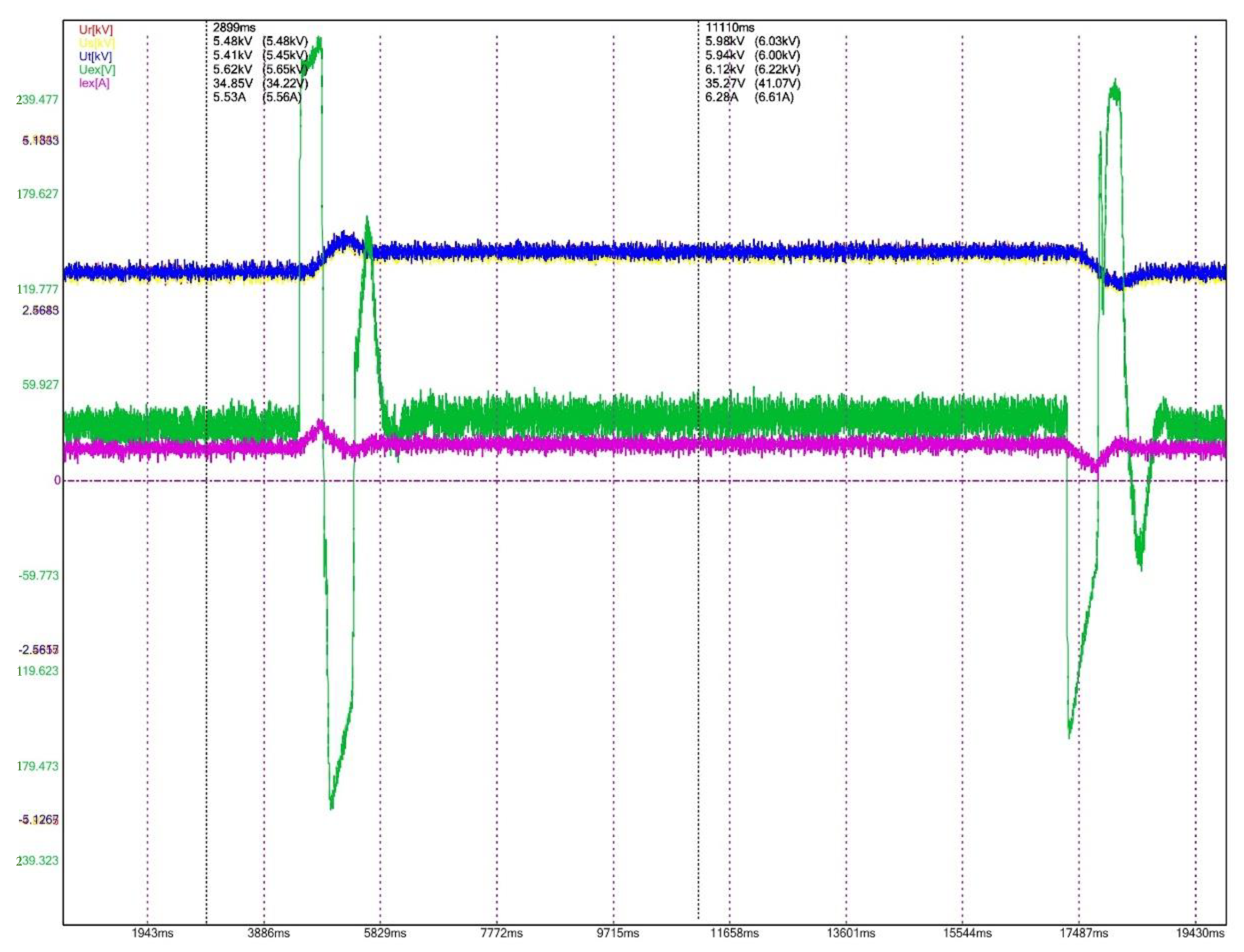Select the 17487ms time axis label
This screenshot has width=1244, height=952.
pos(1083,933)
